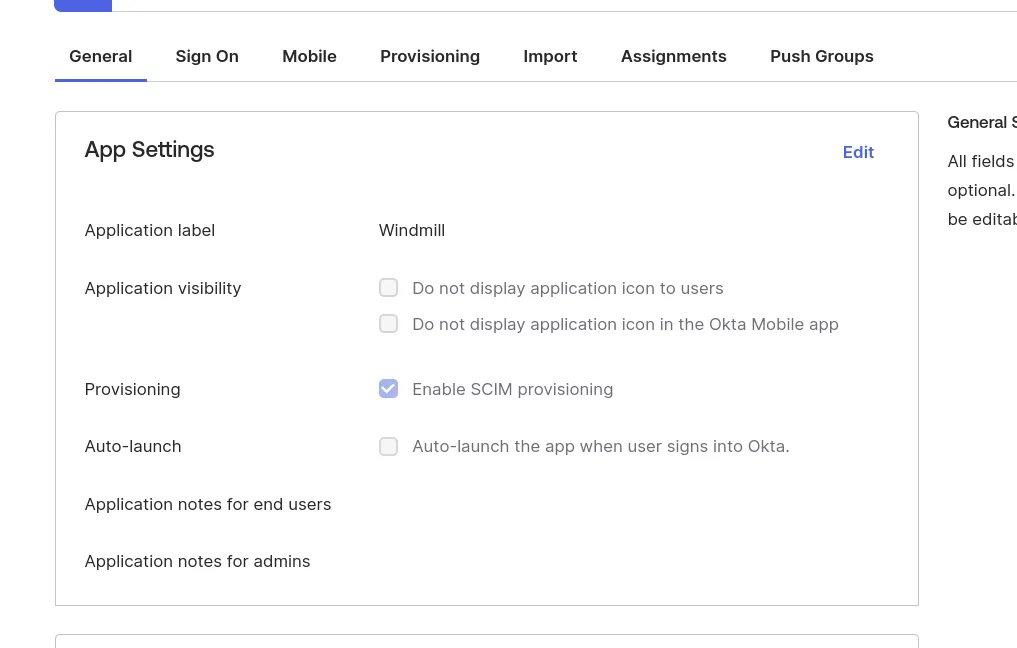The height and width of the screenshot is (648, 1017).
Task: Disable the Enable SCIM provisioning checkbox
Action: point(389,389)
